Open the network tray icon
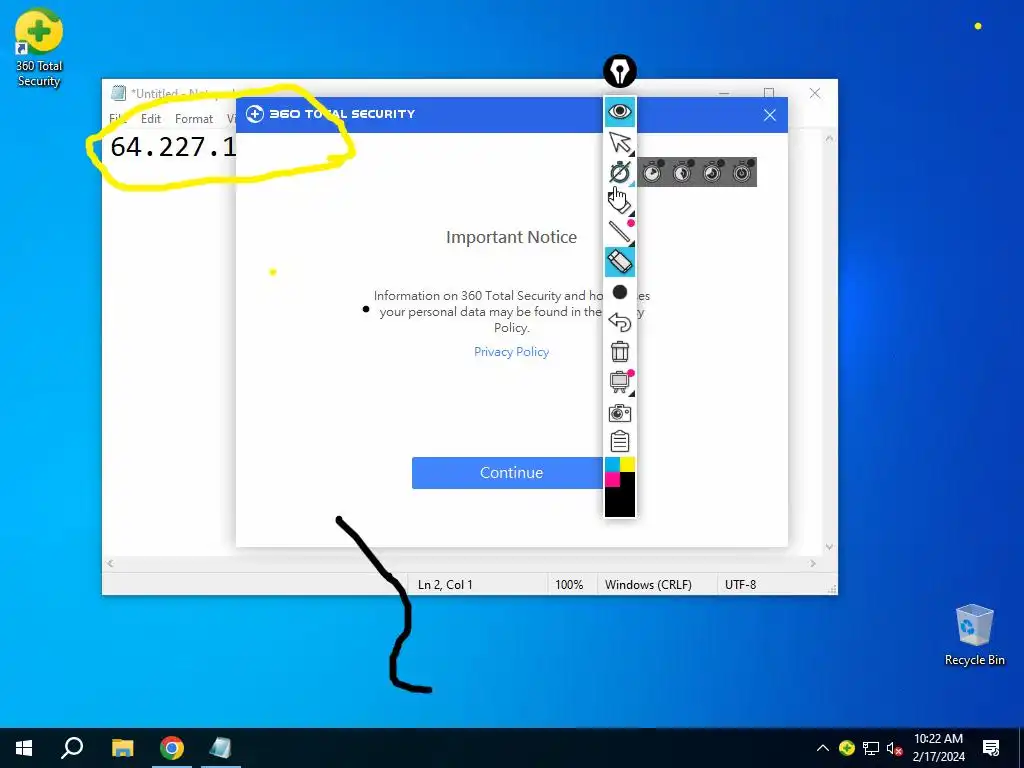The image size is (1024, 768). coord(871,748)
